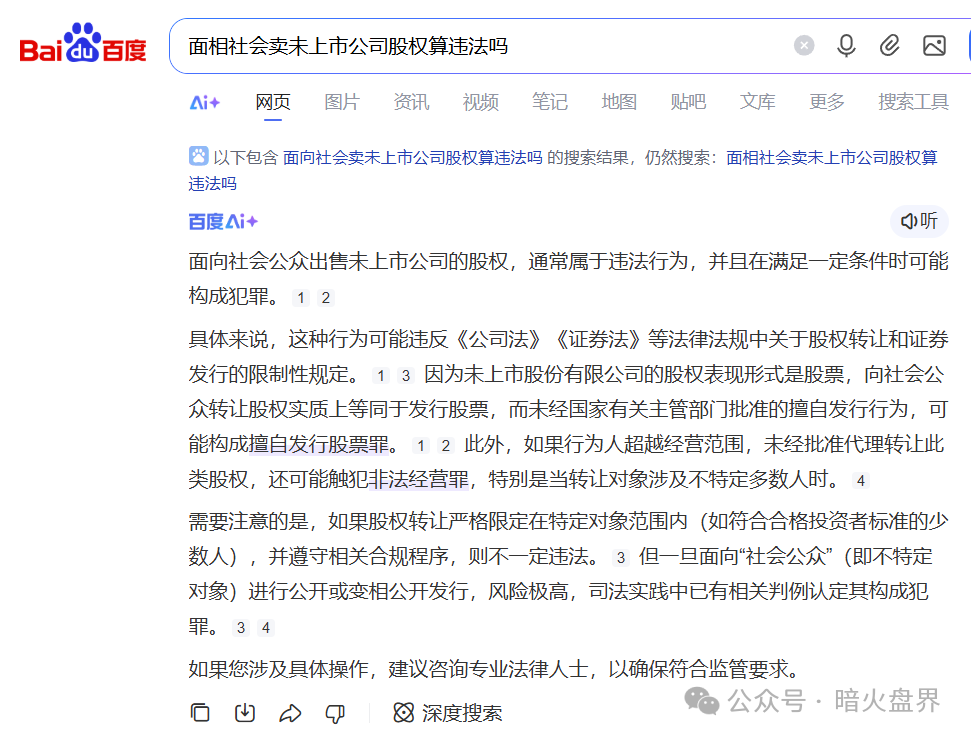Open camera image search icon

[x=935, y=45]
